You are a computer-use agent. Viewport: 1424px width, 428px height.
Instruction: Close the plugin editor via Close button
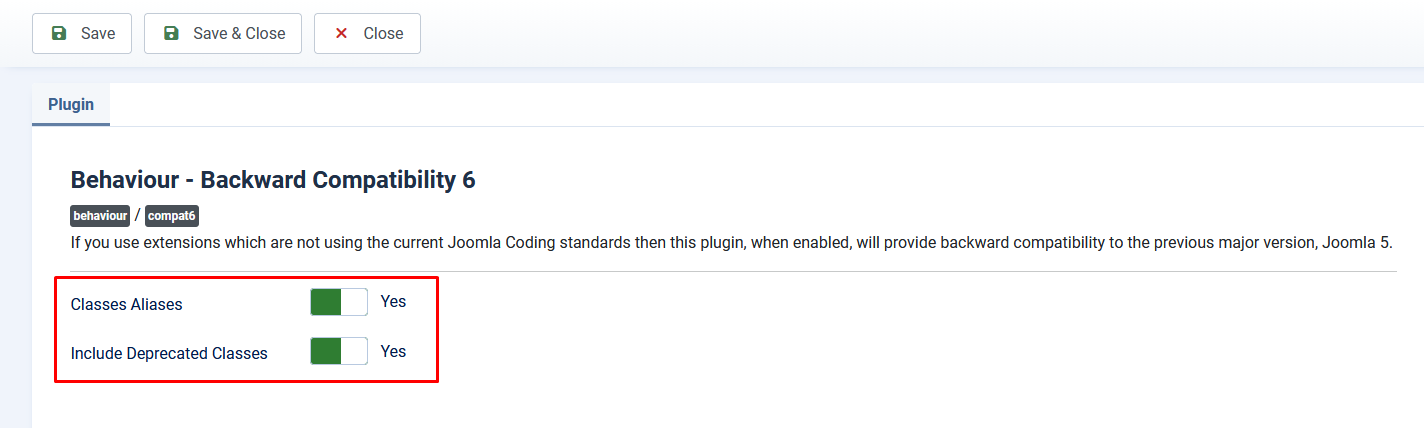coord(367,33)
